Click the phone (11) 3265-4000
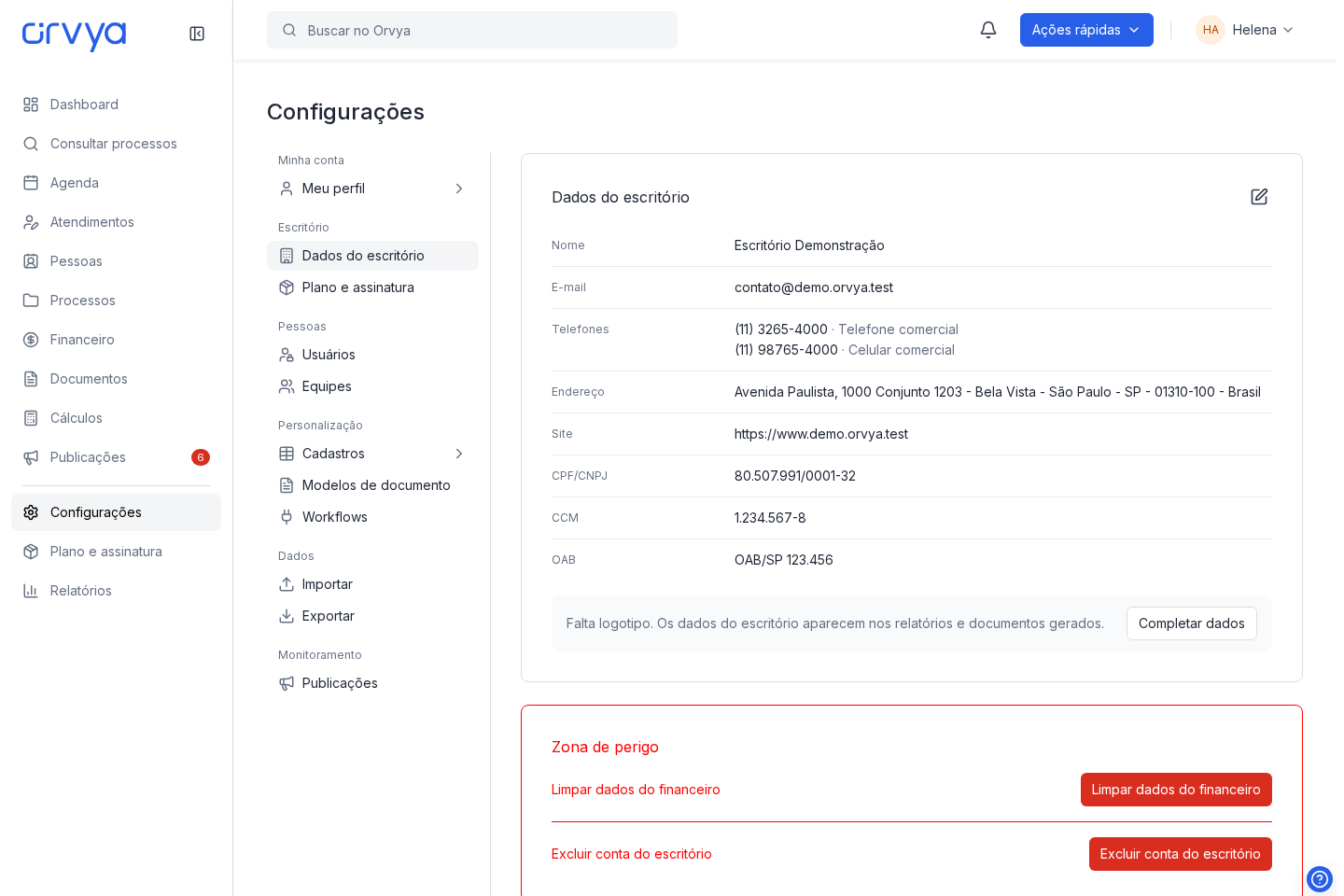The image size is (1344, 896). (x=781, y=329)
